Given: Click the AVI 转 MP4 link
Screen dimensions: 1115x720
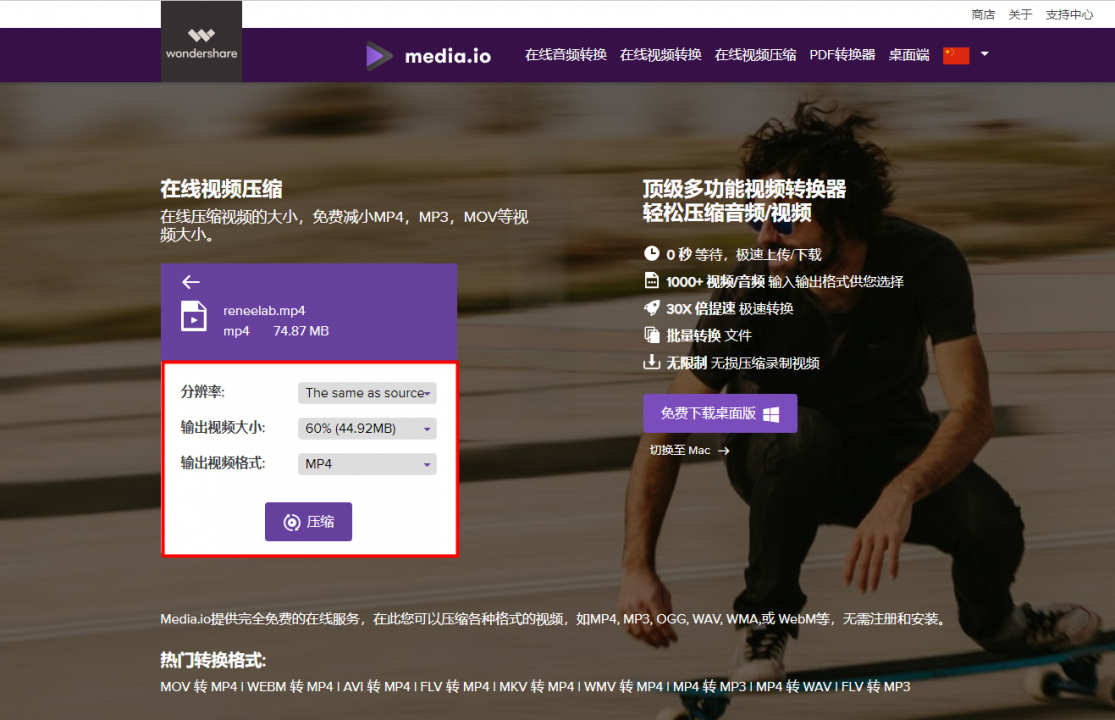Looking at the screenshot, I should (x=377, y=687).
